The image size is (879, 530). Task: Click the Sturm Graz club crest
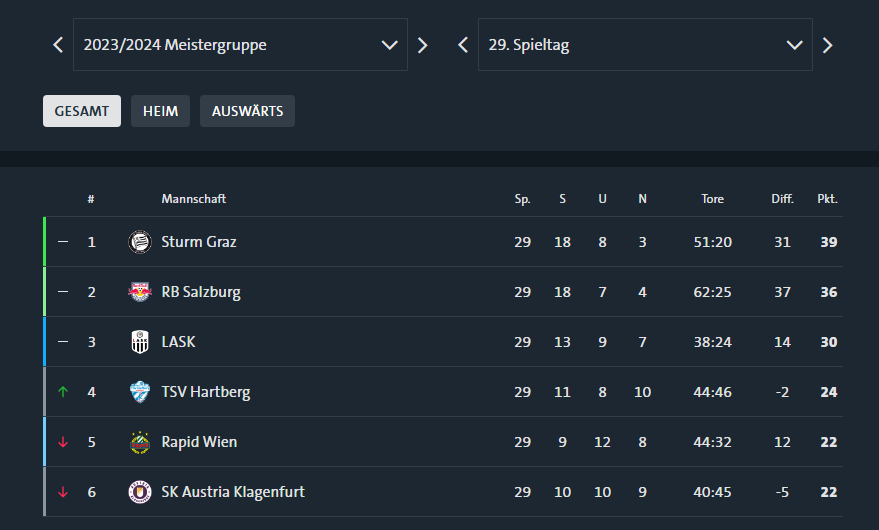pos(140,242)
